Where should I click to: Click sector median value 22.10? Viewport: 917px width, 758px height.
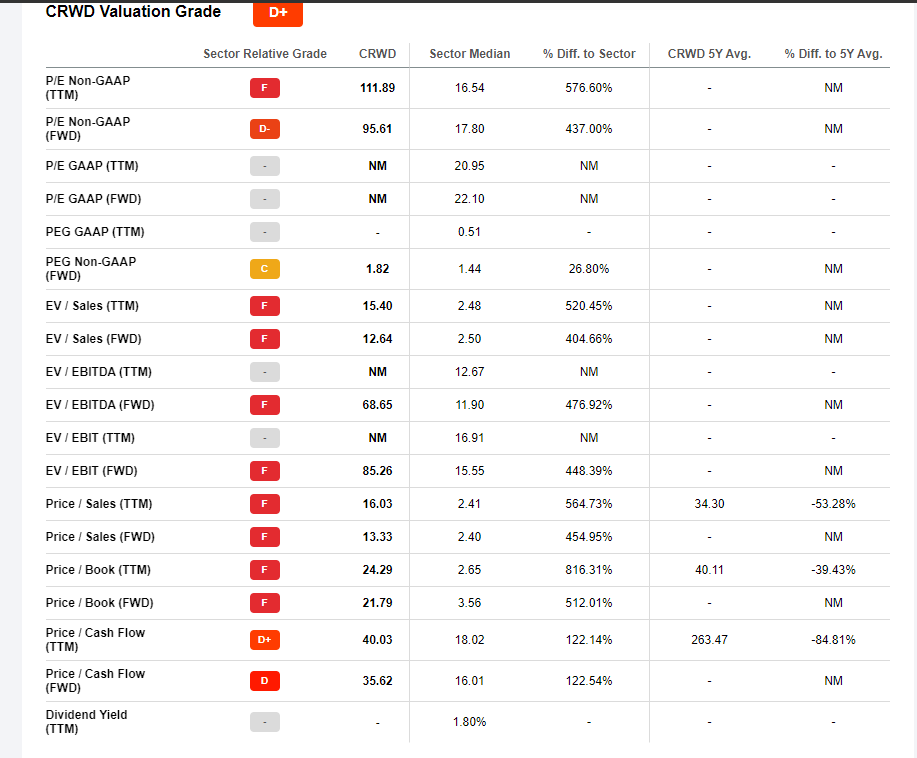(470, 199)
